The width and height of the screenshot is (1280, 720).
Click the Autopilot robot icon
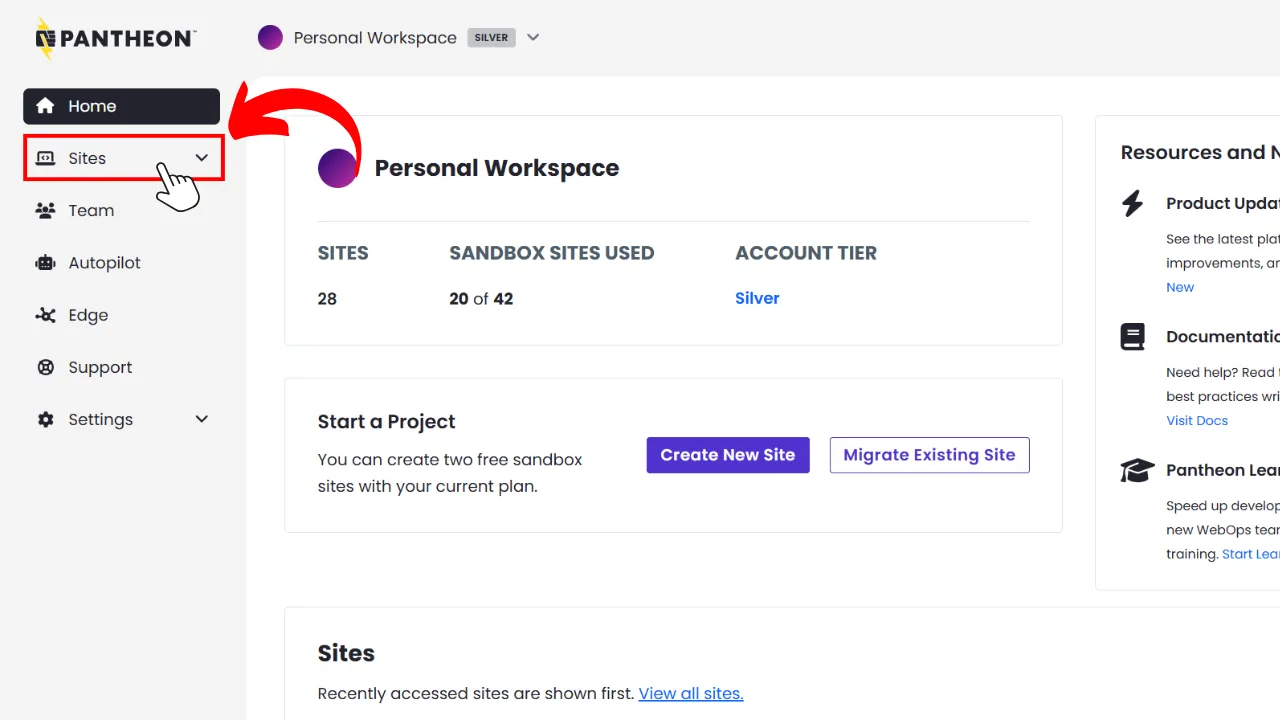pyautogui.click(x=45, y=263)
